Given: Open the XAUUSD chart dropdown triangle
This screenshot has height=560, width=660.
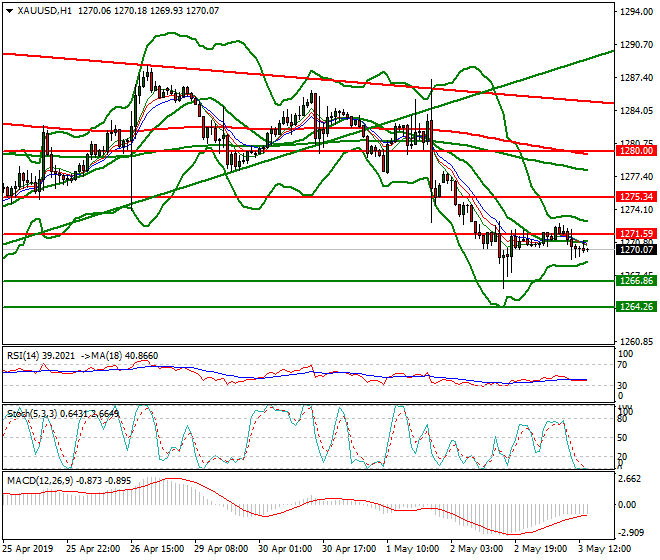Looking at the screenshot, I should [x=10, y=11].
